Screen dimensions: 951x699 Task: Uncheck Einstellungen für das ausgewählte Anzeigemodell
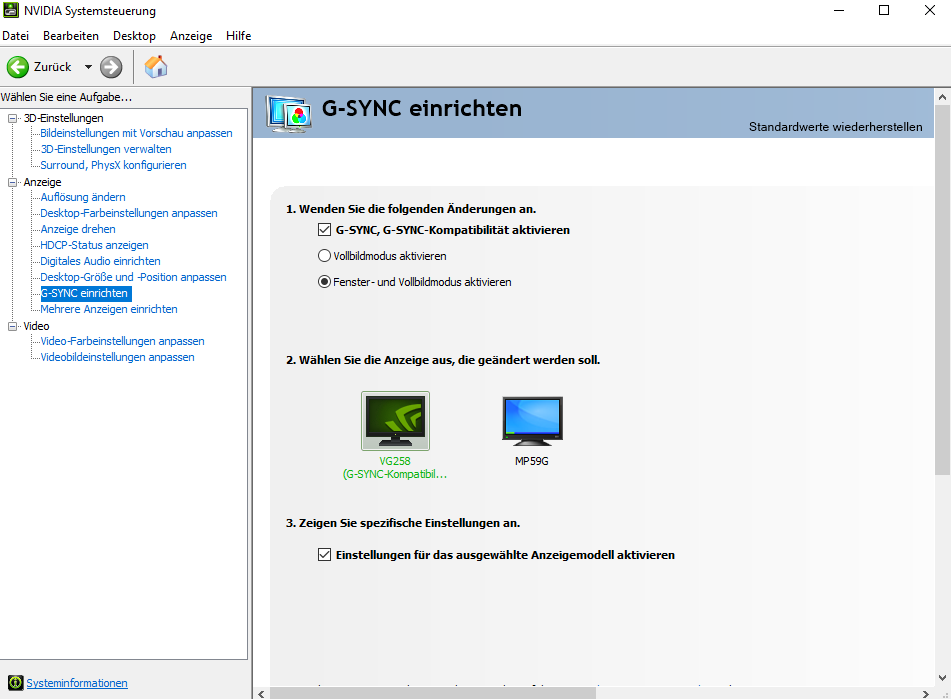[x=324, y=554]
